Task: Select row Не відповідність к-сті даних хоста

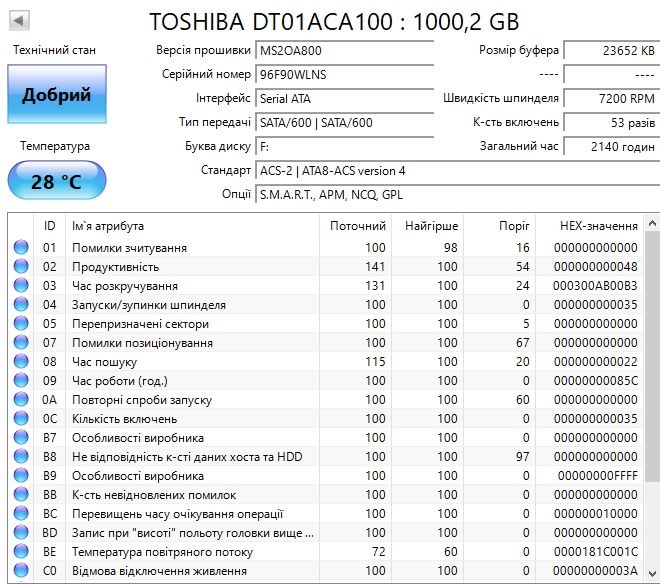Action: [x=325, y=456]
